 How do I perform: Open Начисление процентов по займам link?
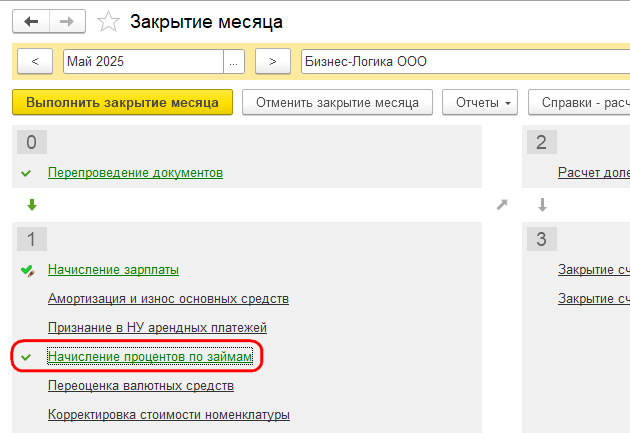pos(150,356)
